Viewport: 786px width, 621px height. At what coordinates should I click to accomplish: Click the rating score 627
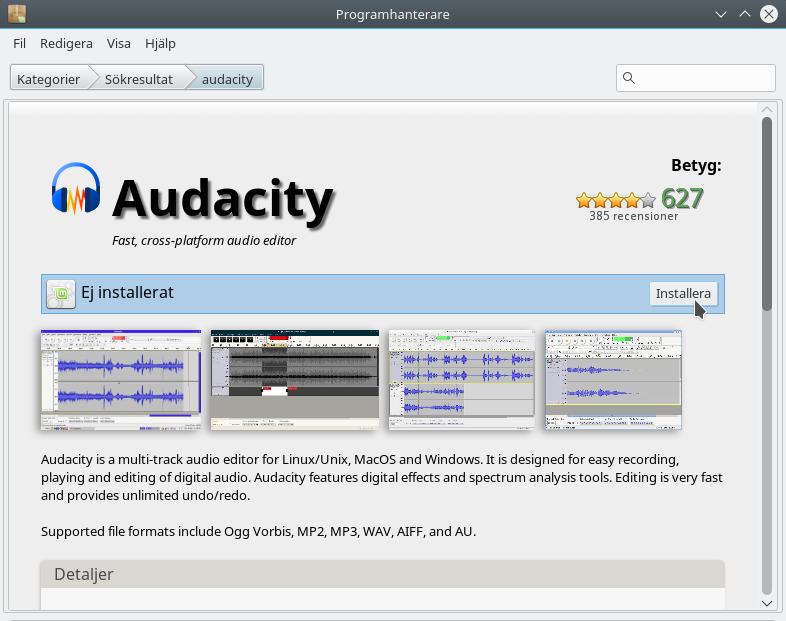[682, 198]
